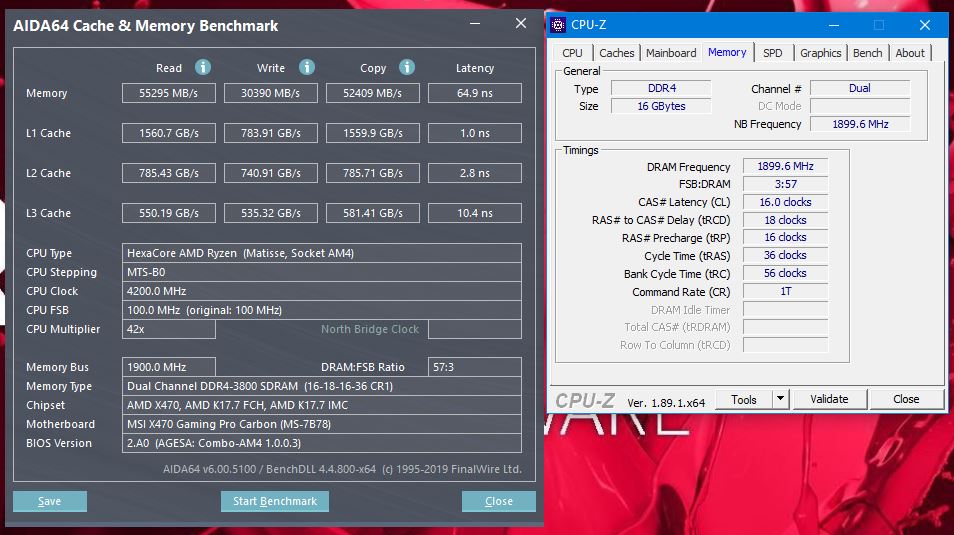Click the BIOS Version 2.A0 field
The image size is (954, 535).
pyautogui.click(x=322, y=443)
